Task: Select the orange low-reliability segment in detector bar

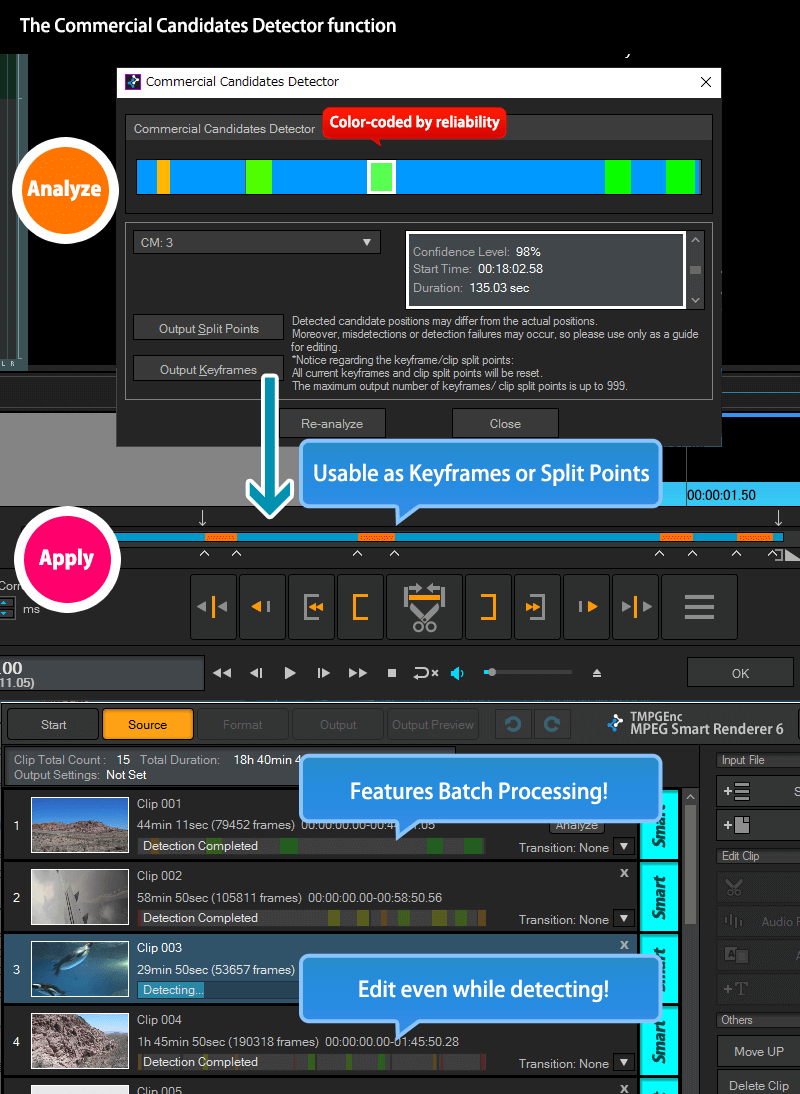Action: (x=163, y=177)
